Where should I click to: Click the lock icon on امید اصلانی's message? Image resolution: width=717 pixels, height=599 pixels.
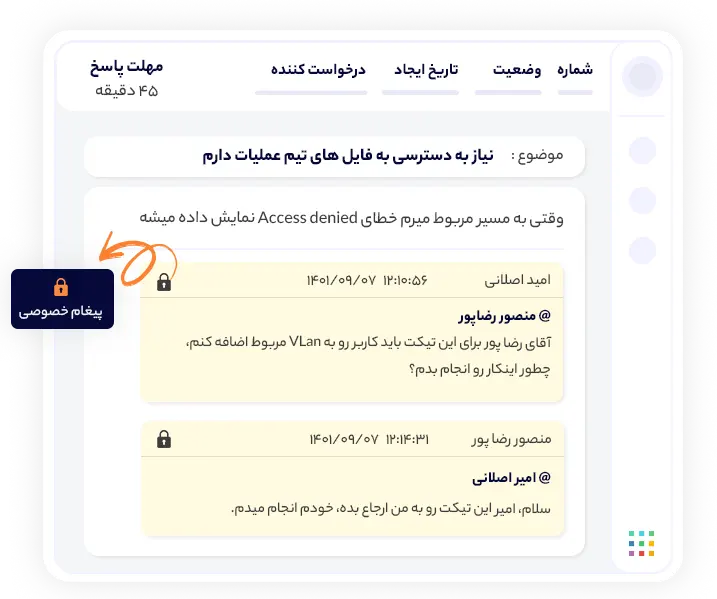click(x=164, y=283)
